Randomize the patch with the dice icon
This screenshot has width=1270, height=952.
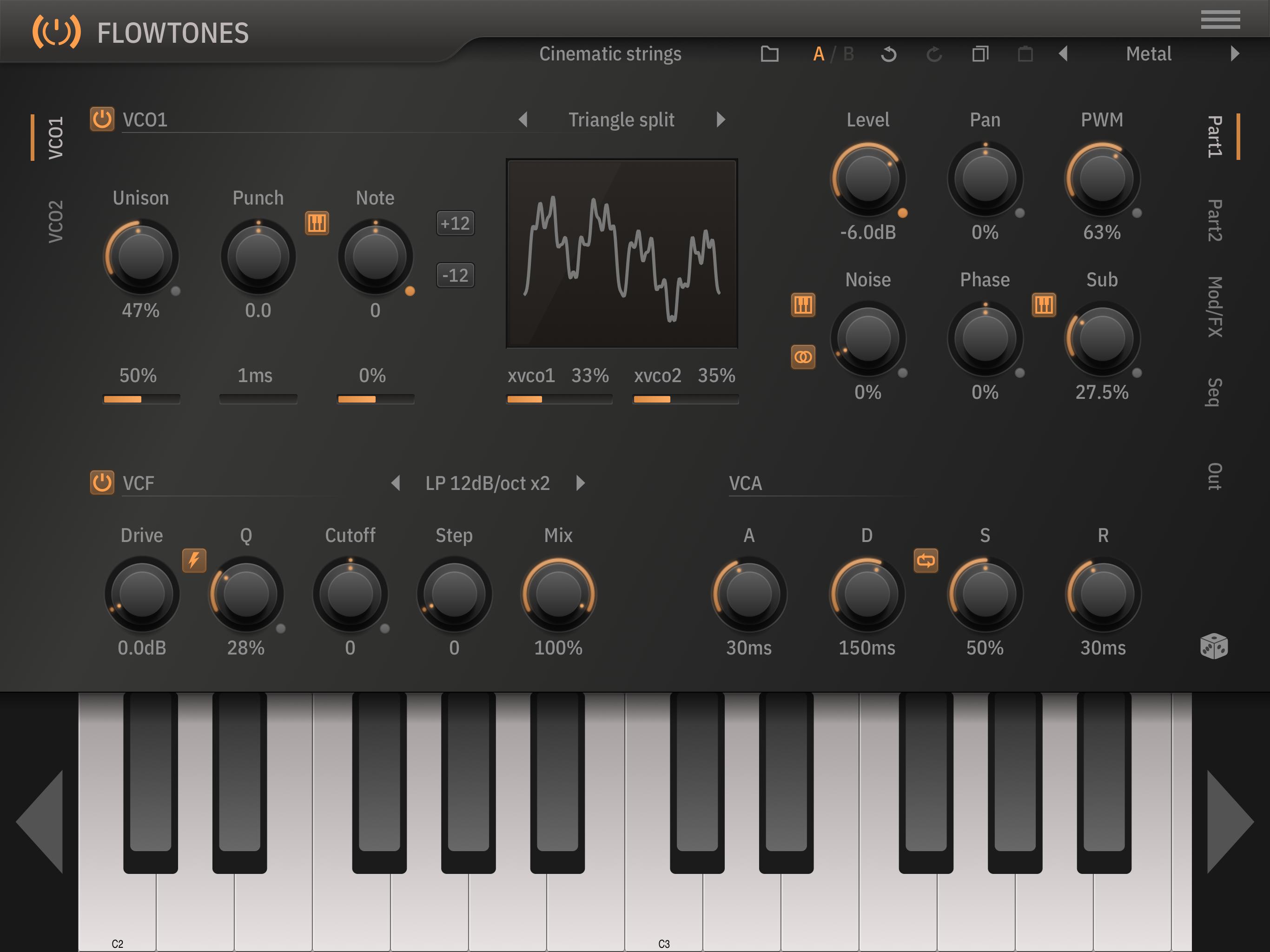pos(1214,647)
